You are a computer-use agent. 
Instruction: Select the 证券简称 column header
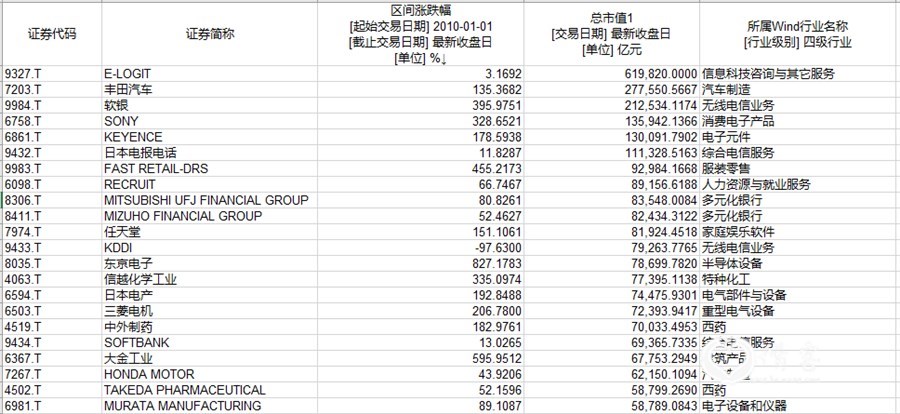tap(210, 34)
